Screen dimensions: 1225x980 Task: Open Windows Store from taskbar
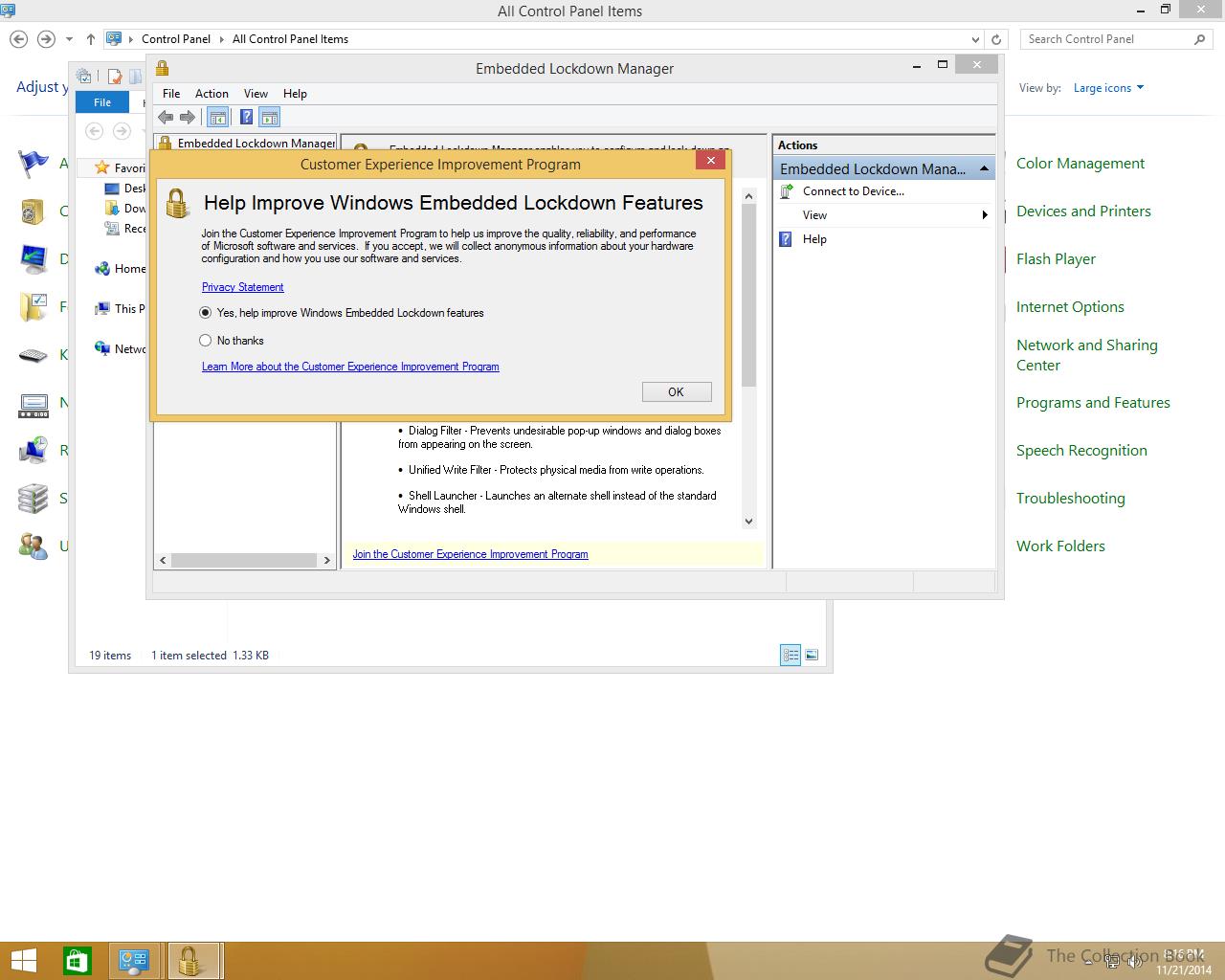[x=77, y=961]
